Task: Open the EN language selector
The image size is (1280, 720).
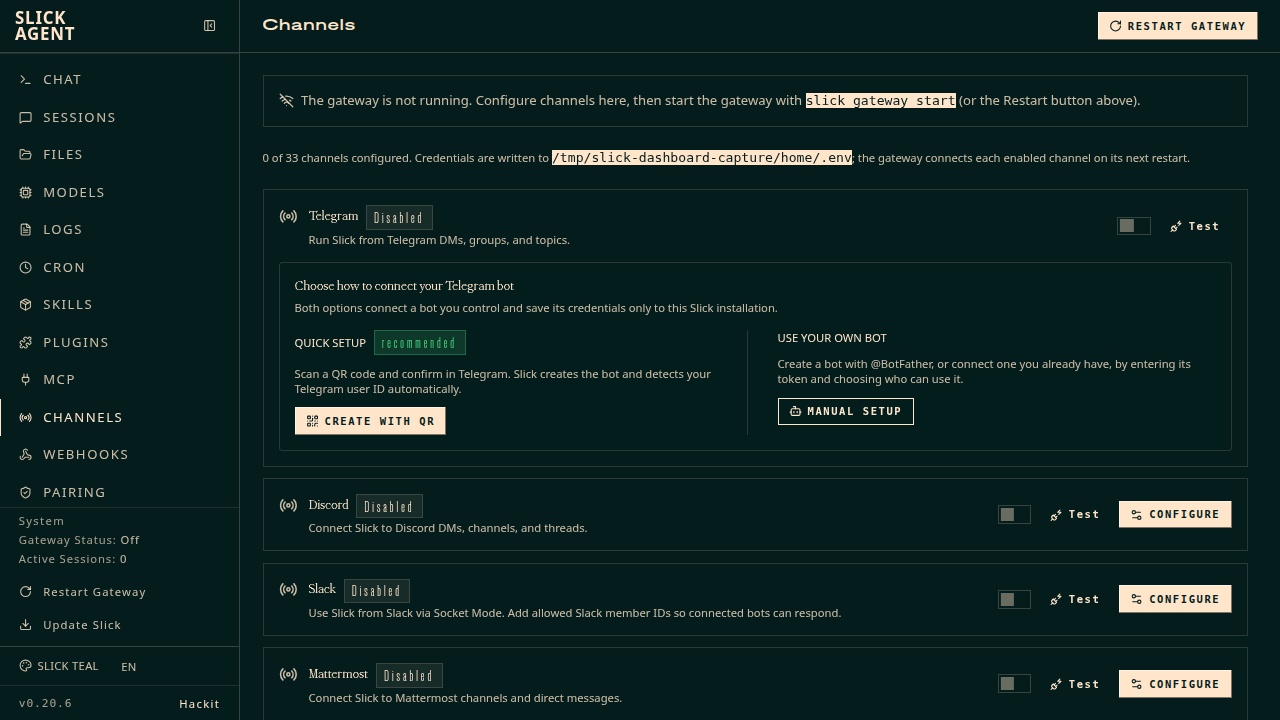Action: 129,667
